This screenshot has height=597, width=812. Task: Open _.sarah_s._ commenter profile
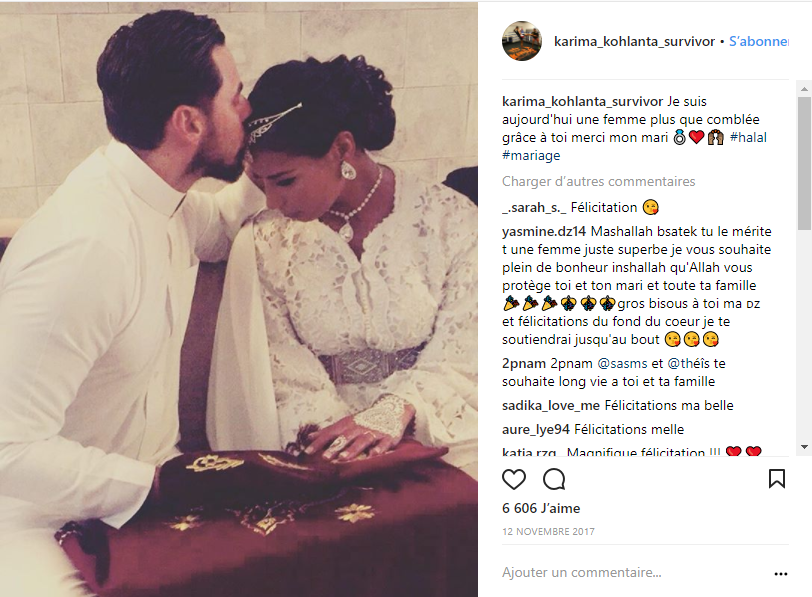[x=534, y=208]
